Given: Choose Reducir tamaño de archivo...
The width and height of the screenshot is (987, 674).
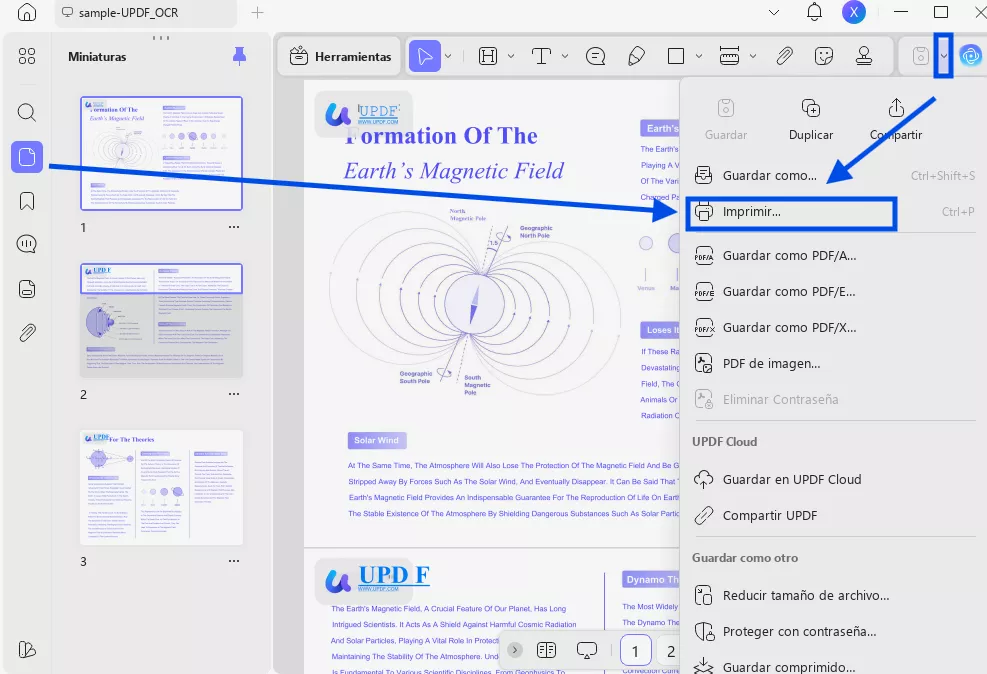Looking at the screenshot, I should pyautogui.click(x=834, y=595).
